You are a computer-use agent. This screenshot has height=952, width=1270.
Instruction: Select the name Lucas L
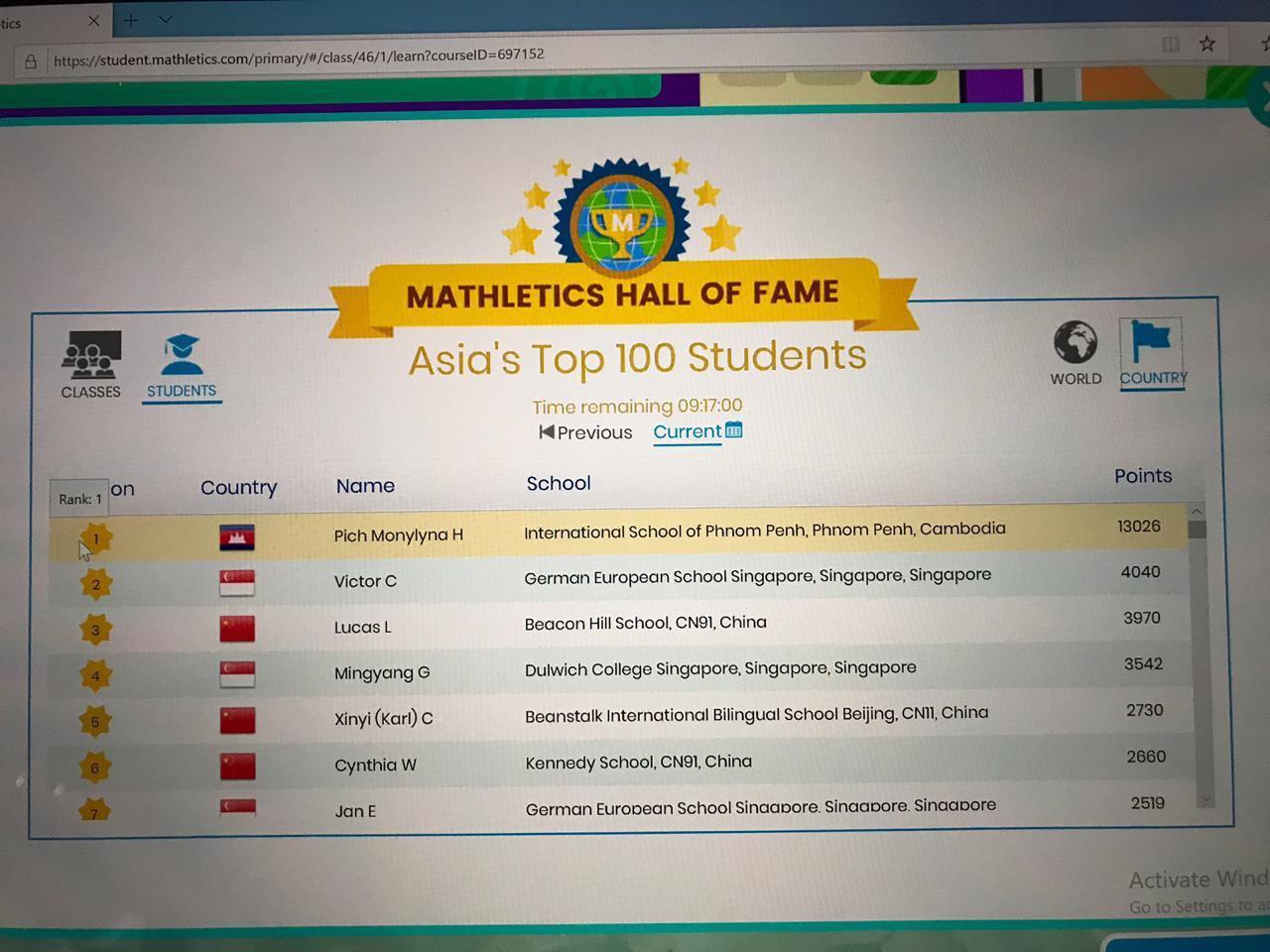pyautogui.click(x=362, y=627)
